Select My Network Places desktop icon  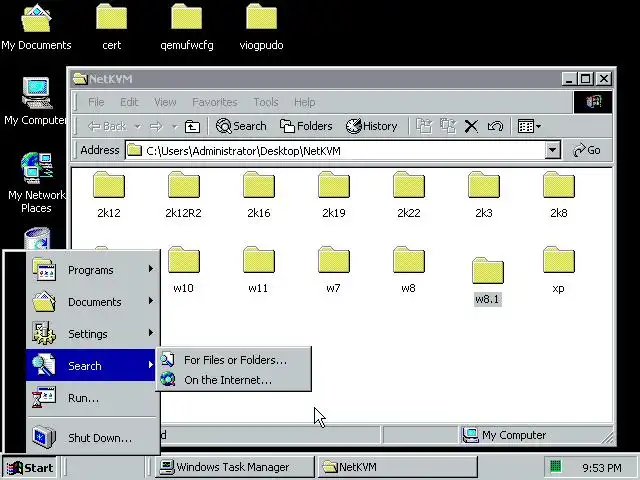click(36, 183)
